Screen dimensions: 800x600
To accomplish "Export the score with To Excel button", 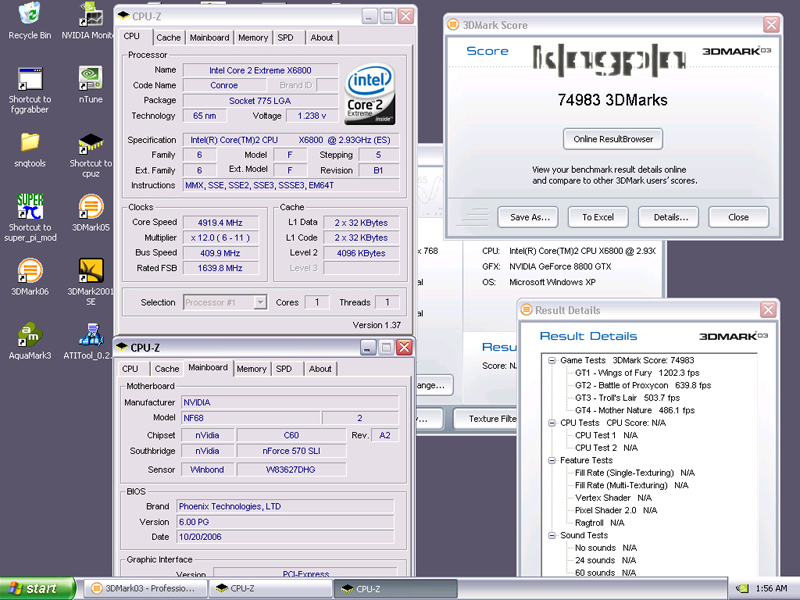I will [598, 217].
